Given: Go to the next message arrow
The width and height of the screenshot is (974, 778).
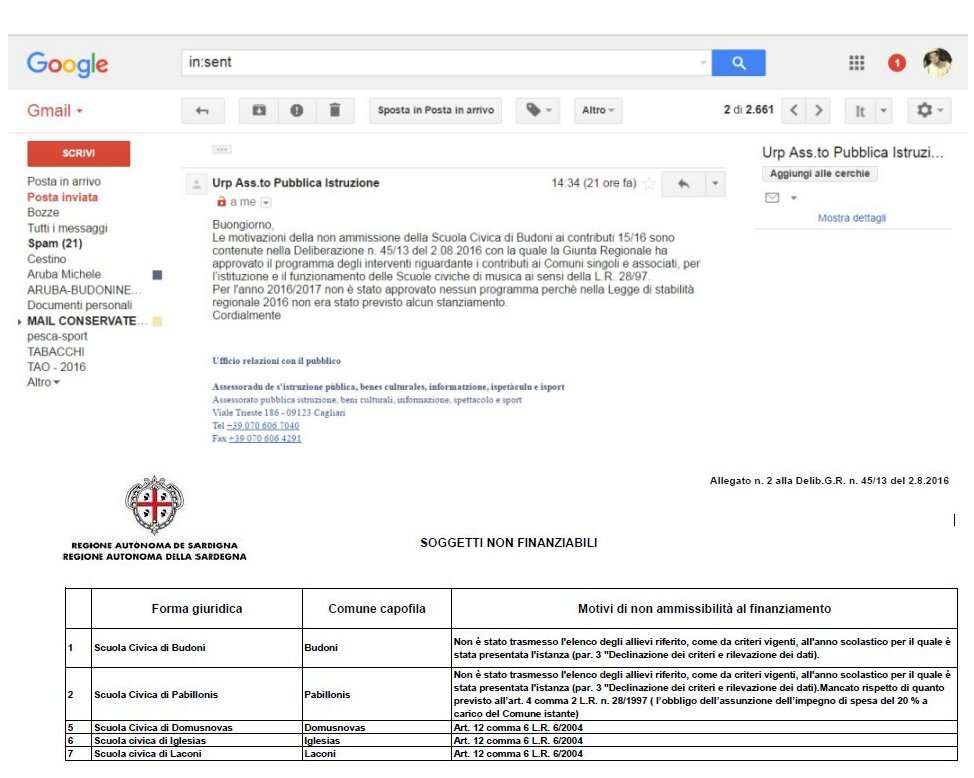Looking at the screenshot, I should tap(819, 111).
